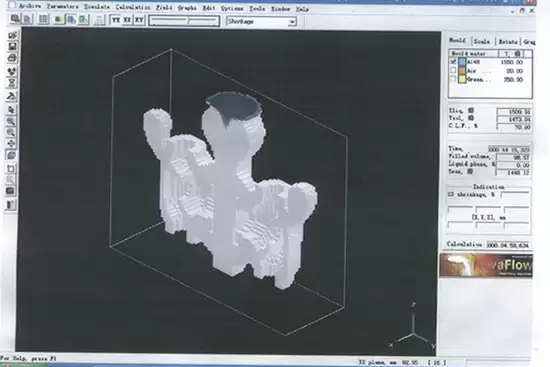Click the zoom magnifier tool in left toolbar
This screenshot has width=550, height=367.
11,122
